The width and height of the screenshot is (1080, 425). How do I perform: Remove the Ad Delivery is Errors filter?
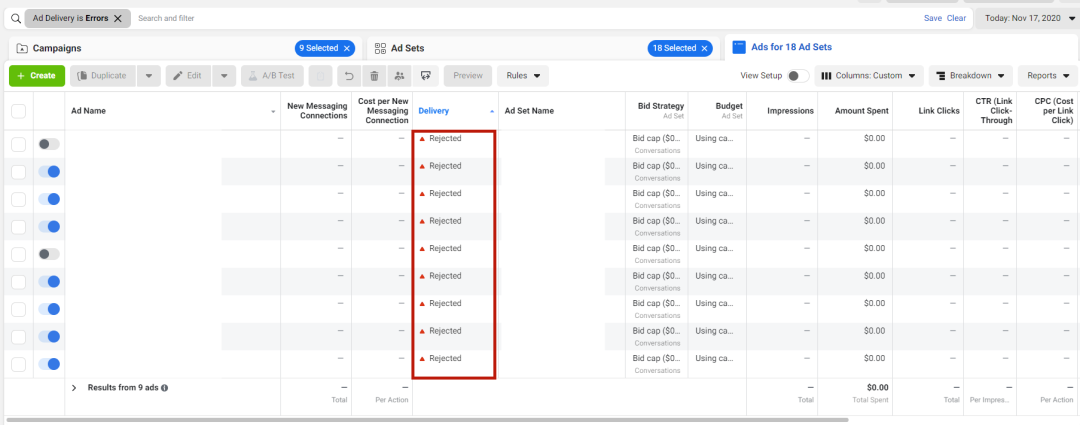click(x=118, y=18)
